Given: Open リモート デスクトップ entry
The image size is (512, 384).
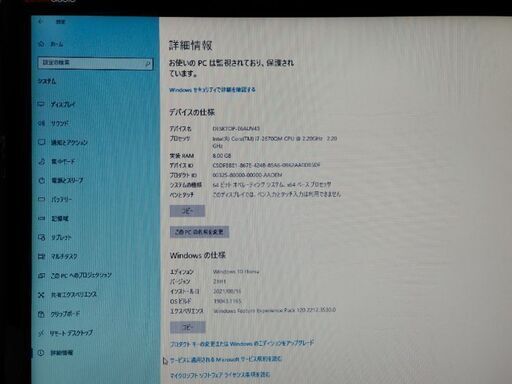Looking at the screenshot, I should (65, 333).
